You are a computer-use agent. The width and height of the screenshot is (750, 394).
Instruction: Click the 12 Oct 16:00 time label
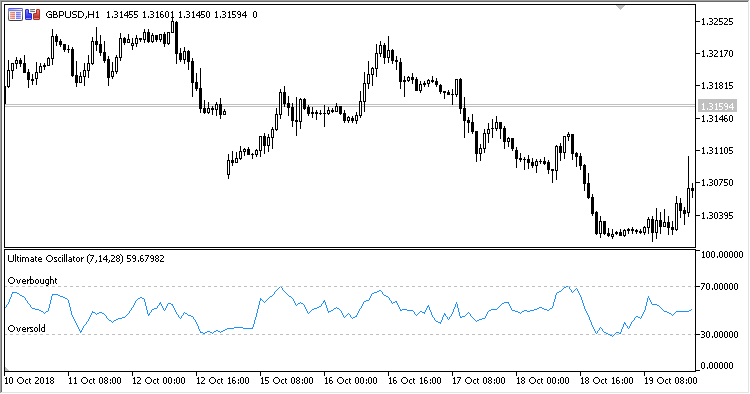click(223, 381)
